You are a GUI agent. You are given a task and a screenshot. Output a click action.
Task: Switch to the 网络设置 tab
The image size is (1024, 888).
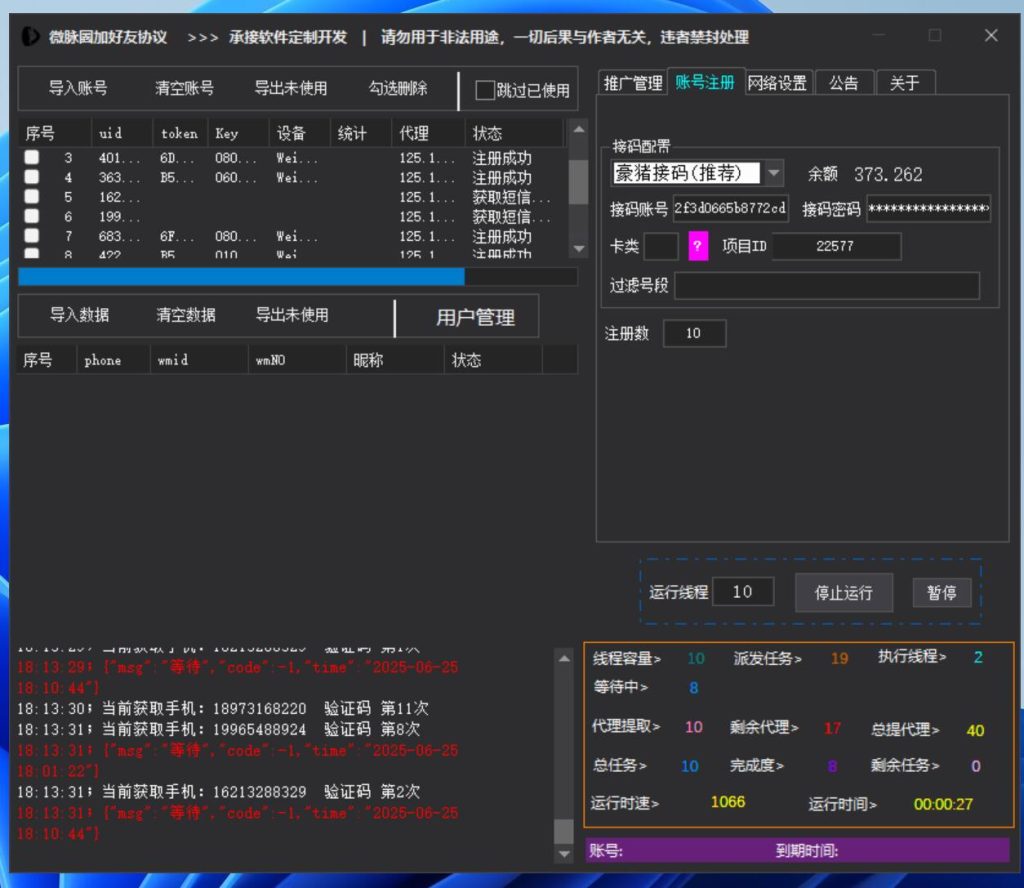pyautogui.click(x=778, y=83)
